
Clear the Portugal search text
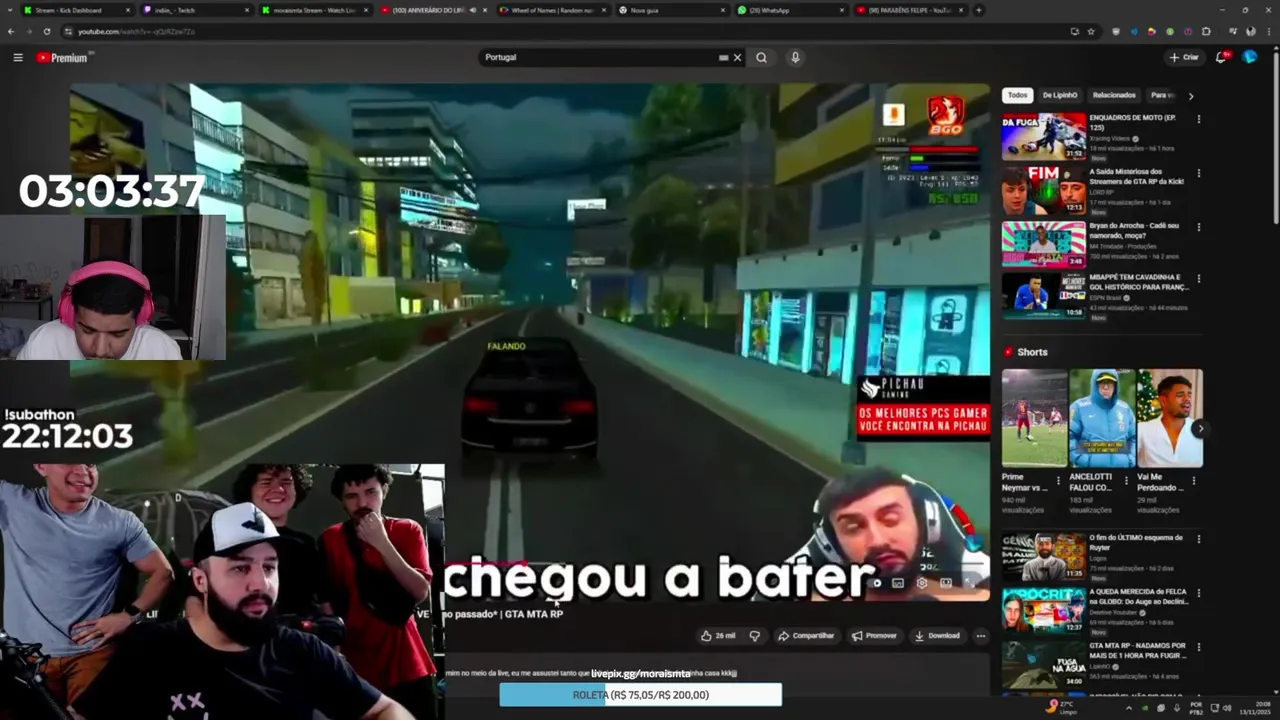pos(738,57)
